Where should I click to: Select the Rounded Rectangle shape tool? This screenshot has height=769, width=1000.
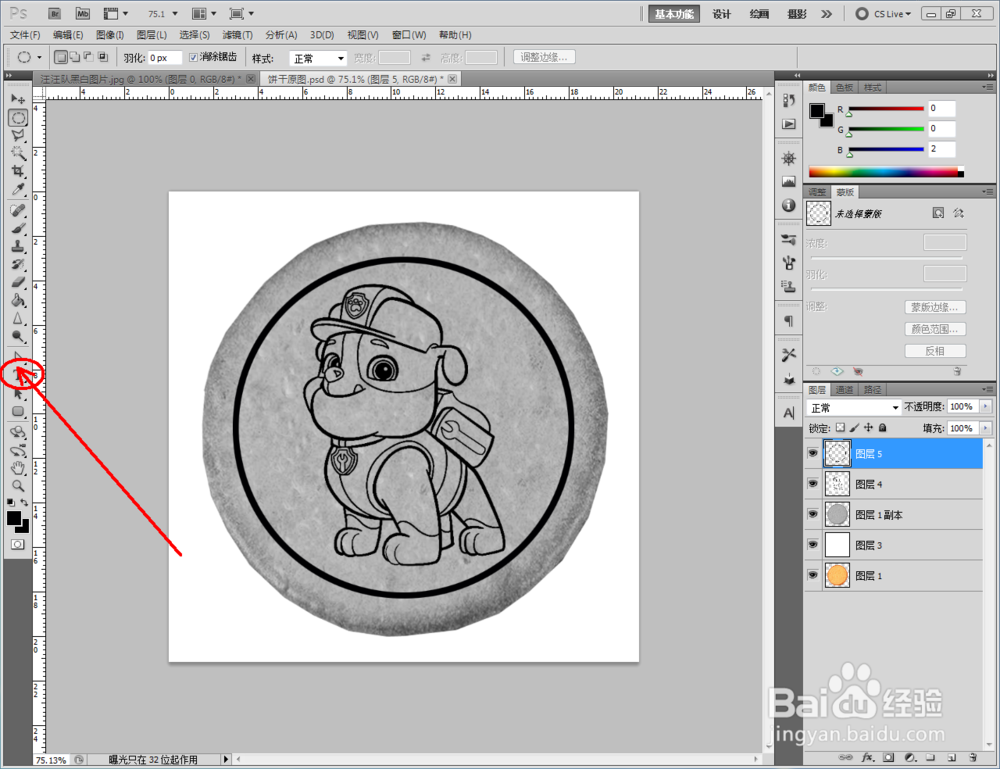click(18, 411)
